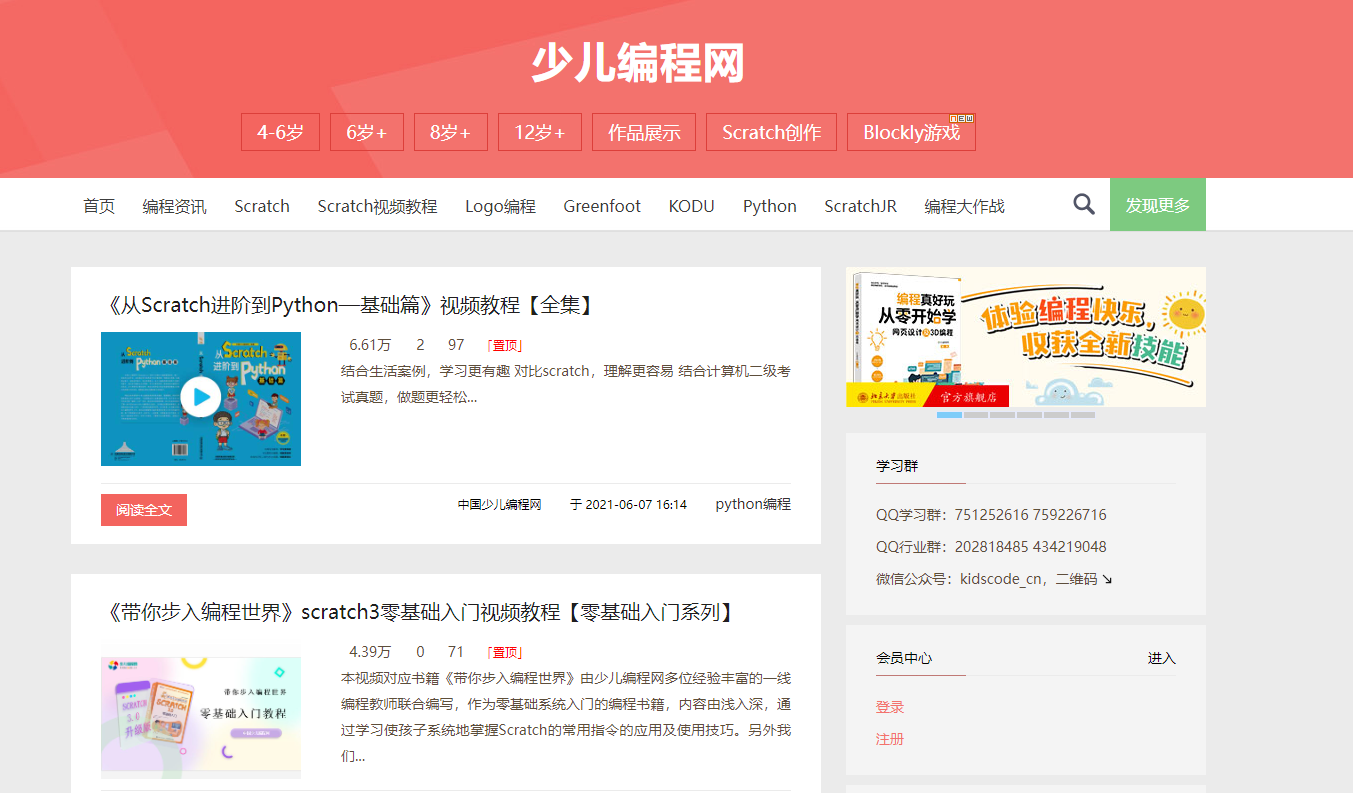
Task: Click the QQ学习群 numbers line
Action: (991, 515)
